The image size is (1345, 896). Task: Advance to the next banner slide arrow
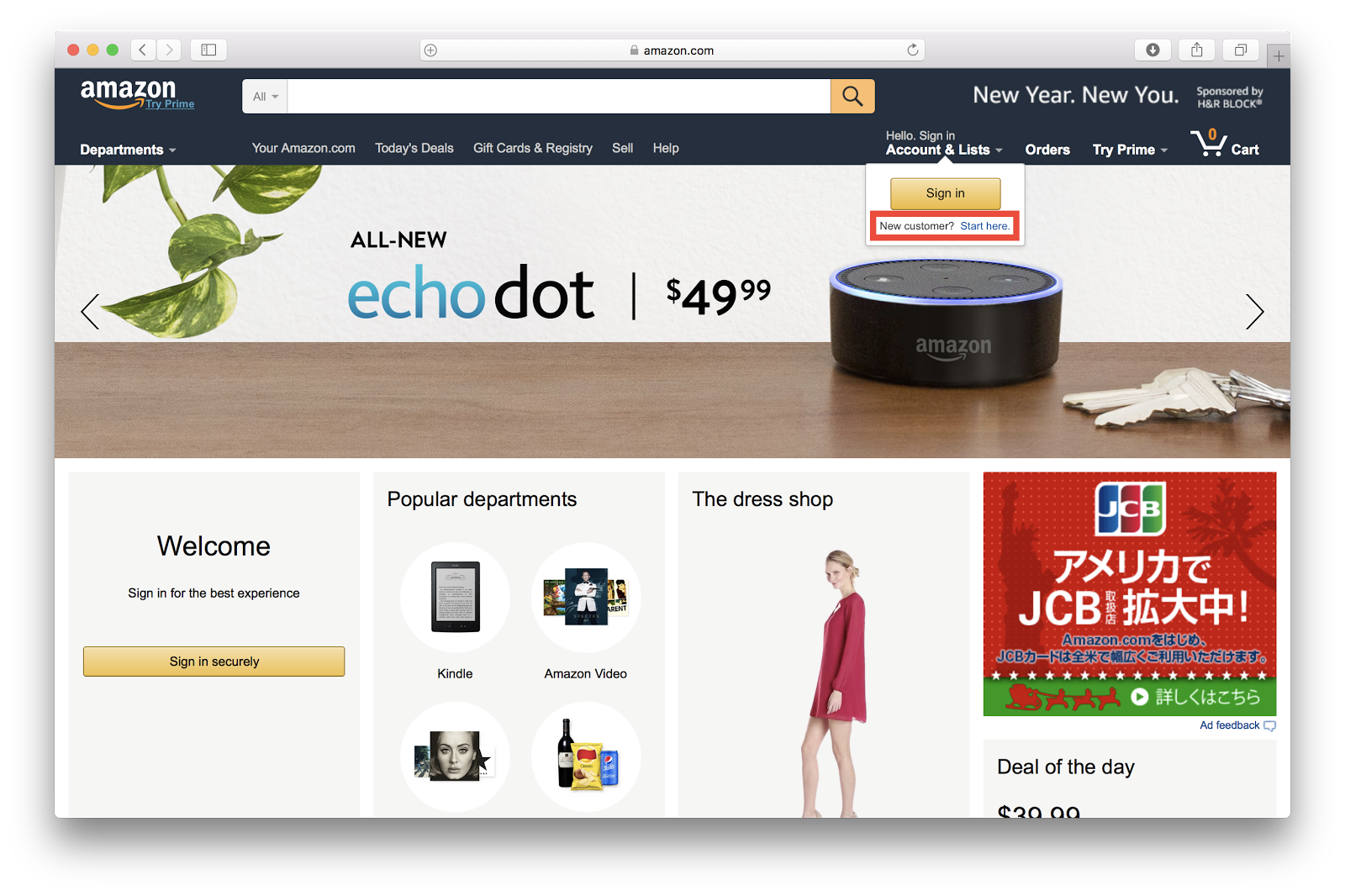tap(1254, 312)
